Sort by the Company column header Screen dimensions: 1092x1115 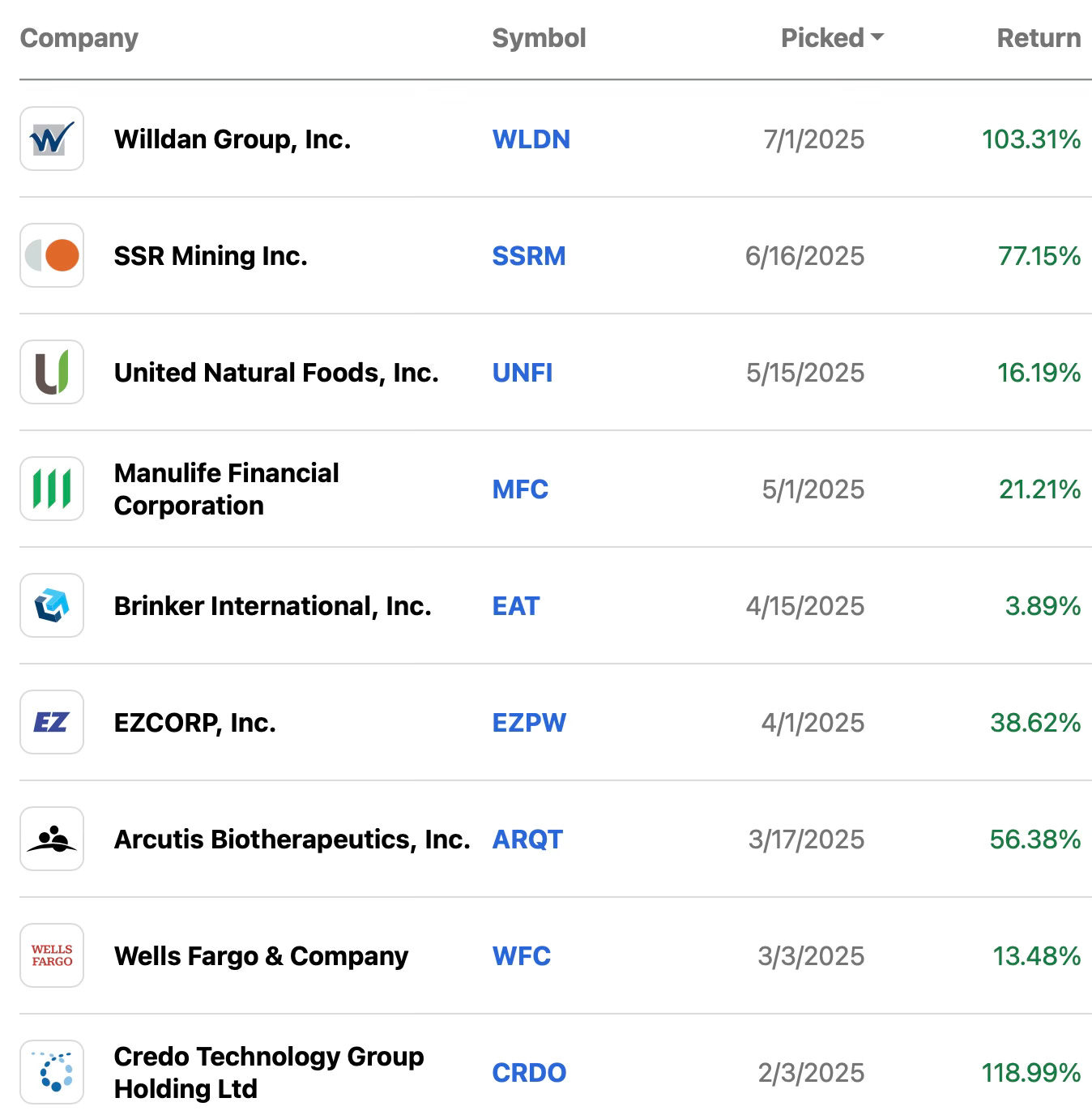79,37
